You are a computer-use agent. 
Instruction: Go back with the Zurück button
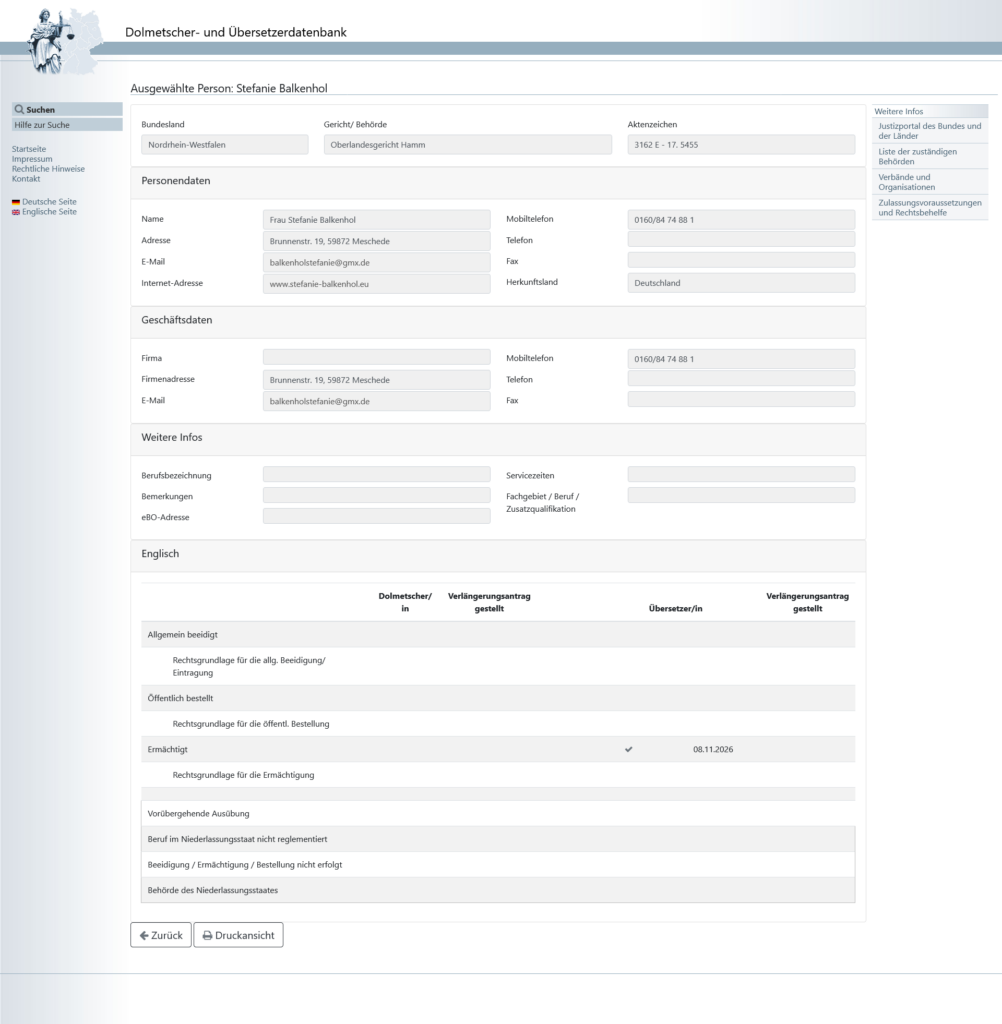pos(161,935)
